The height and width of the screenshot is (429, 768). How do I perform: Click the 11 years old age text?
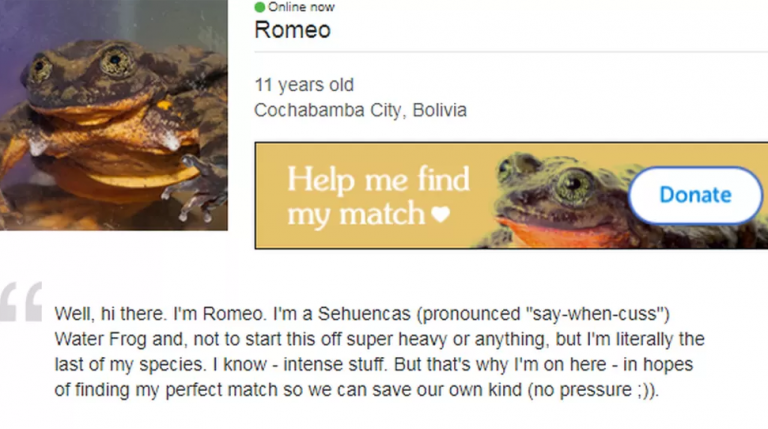[x=304, y=85]
